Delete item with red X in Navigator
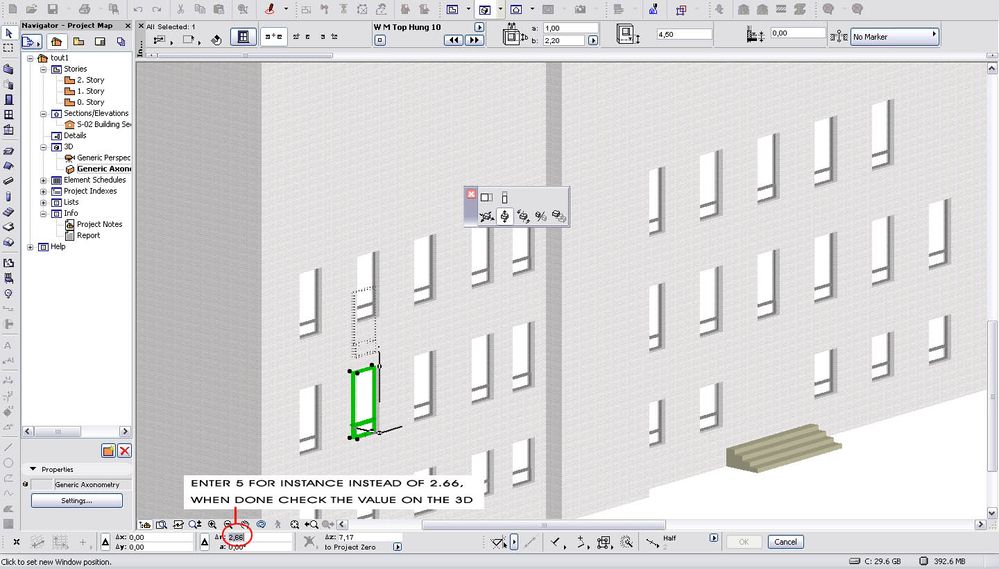Screen dimensions: 999x569 pyautogui.click(x=125, y=451)
